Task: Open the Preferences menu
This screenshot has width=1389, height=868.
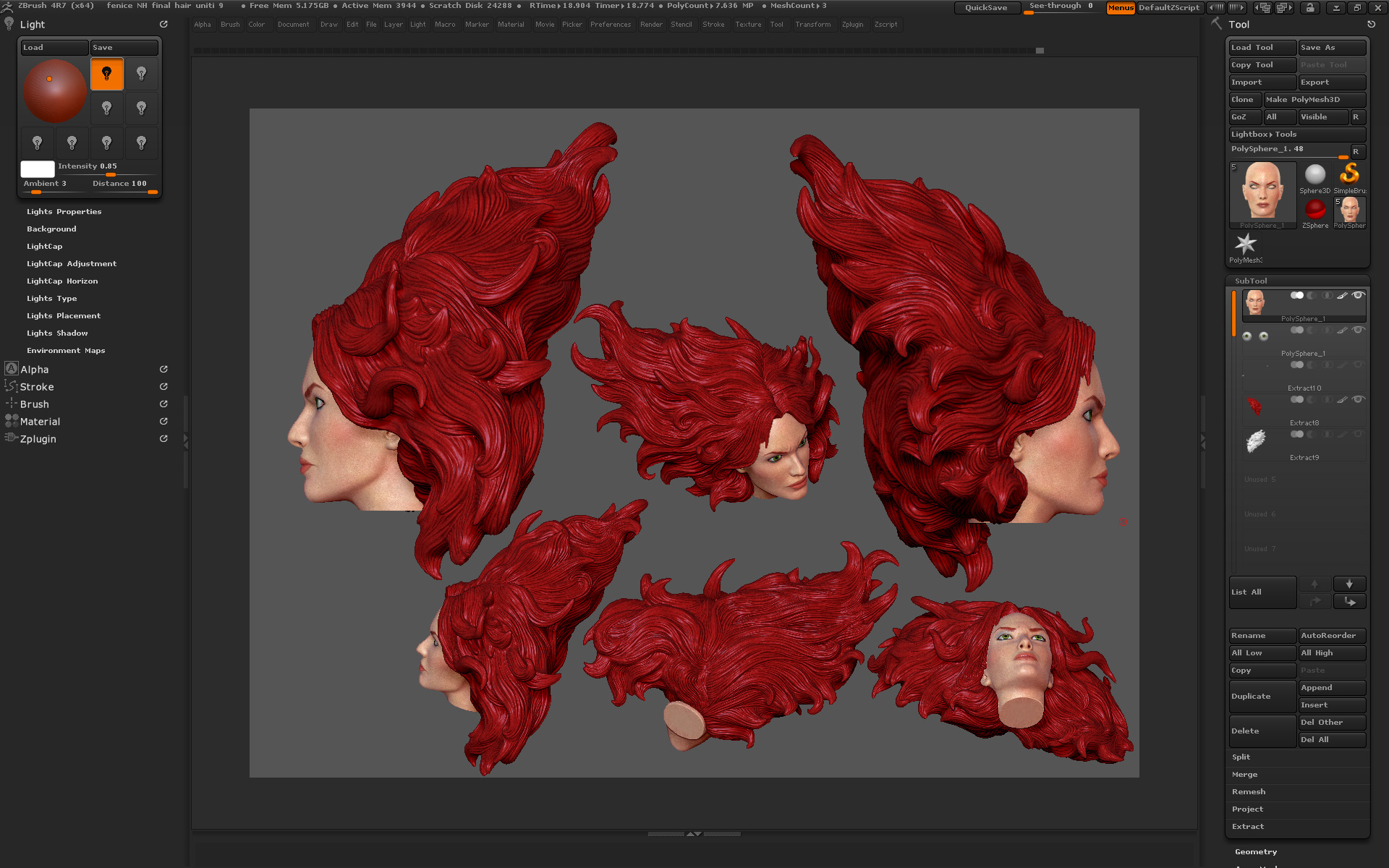Action: (611, 25)
